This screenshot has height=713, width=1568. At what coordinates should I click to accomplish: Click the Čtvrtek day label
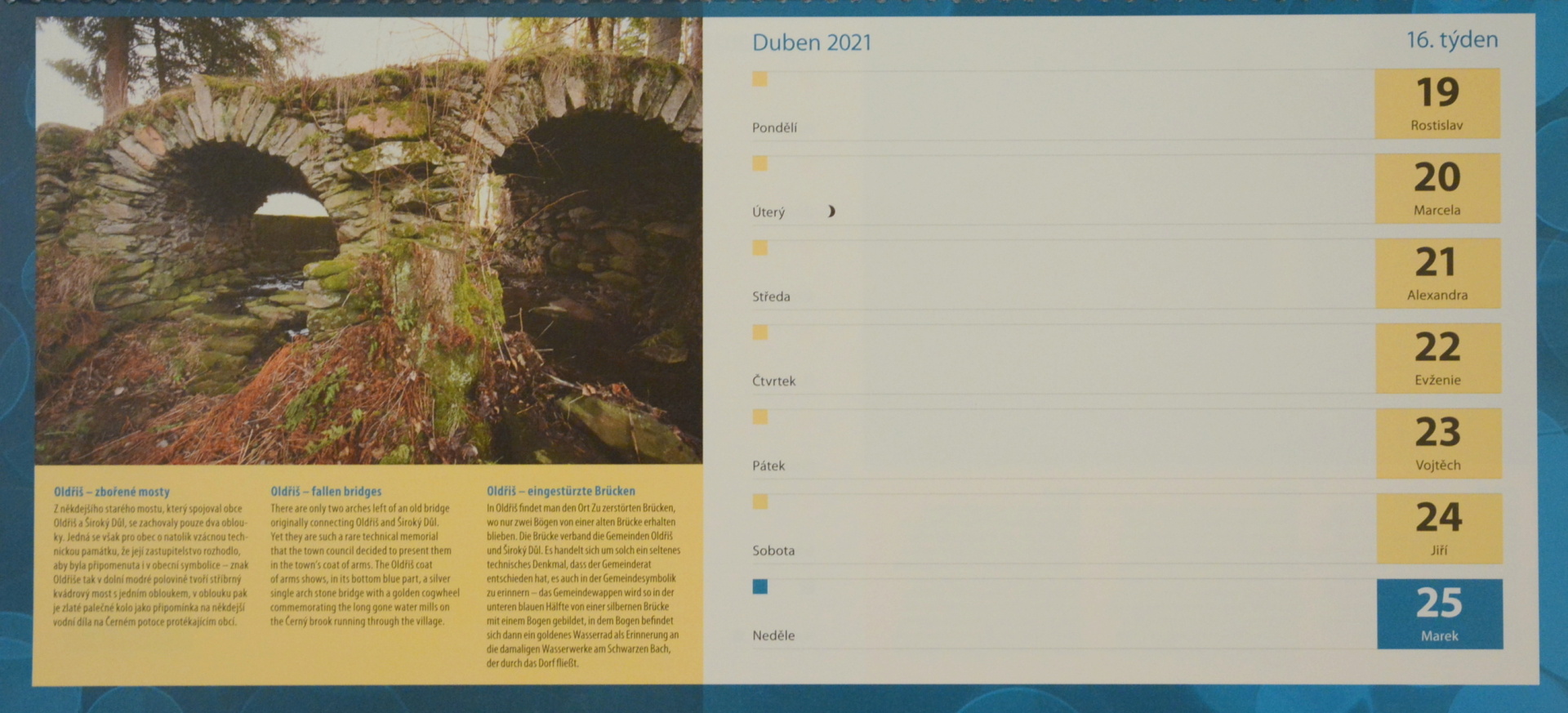tap(773, 381)
